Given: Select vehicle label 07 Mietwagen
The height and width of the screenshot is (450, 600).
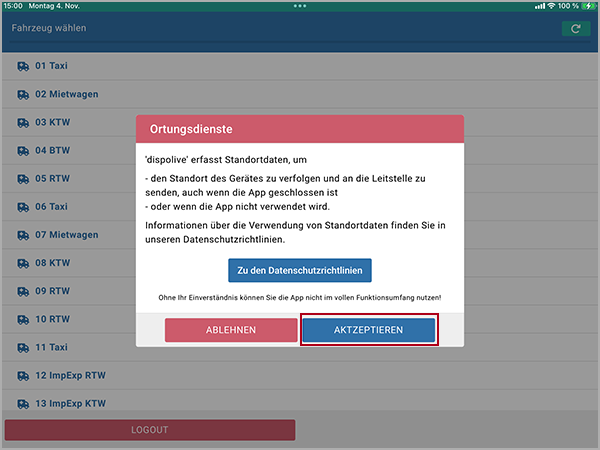Looking at the screenshot, I should 67,235.
